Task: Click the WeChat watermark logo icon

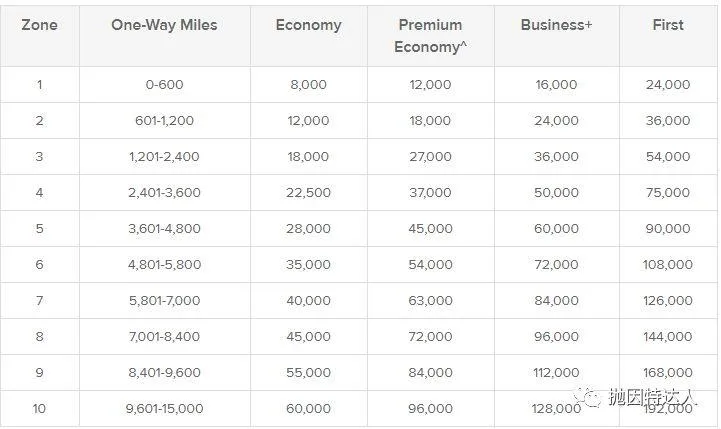Action: pos(592,399)
